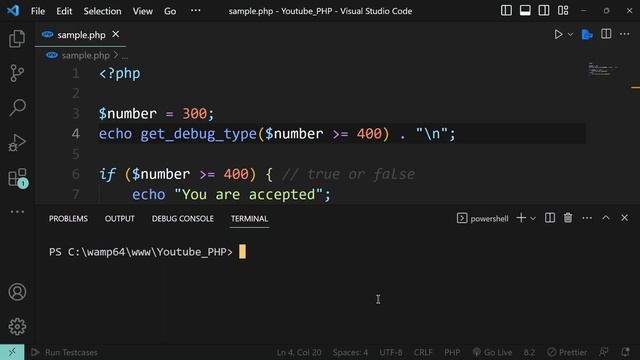The width and height of the screenshot is (640, 360).
Task: Open the Extensions view
Action: pos(18,178)
